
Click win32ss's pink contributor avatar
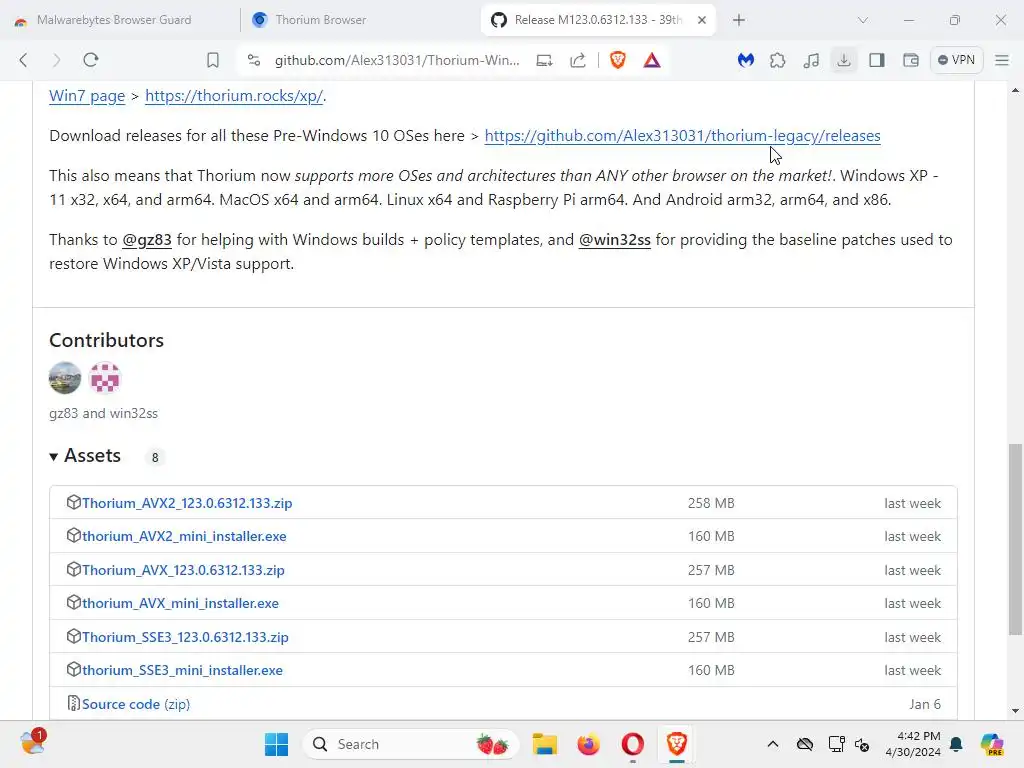[104, 378]
